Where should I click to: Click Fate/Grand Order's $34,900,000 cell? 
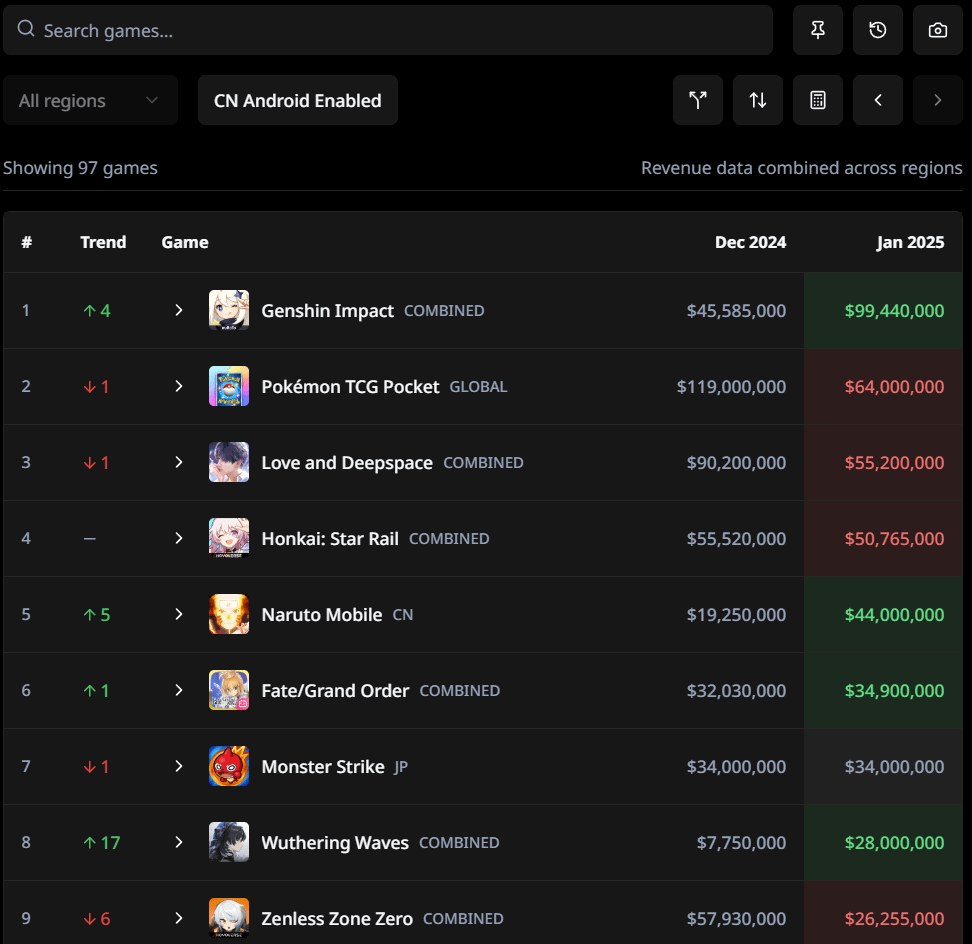point(883,690)
